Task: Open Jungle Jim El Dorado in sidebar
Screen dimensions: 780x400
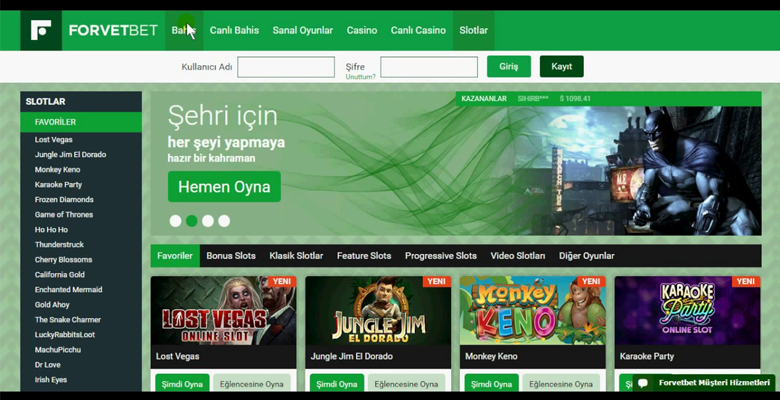Action: 70,155
